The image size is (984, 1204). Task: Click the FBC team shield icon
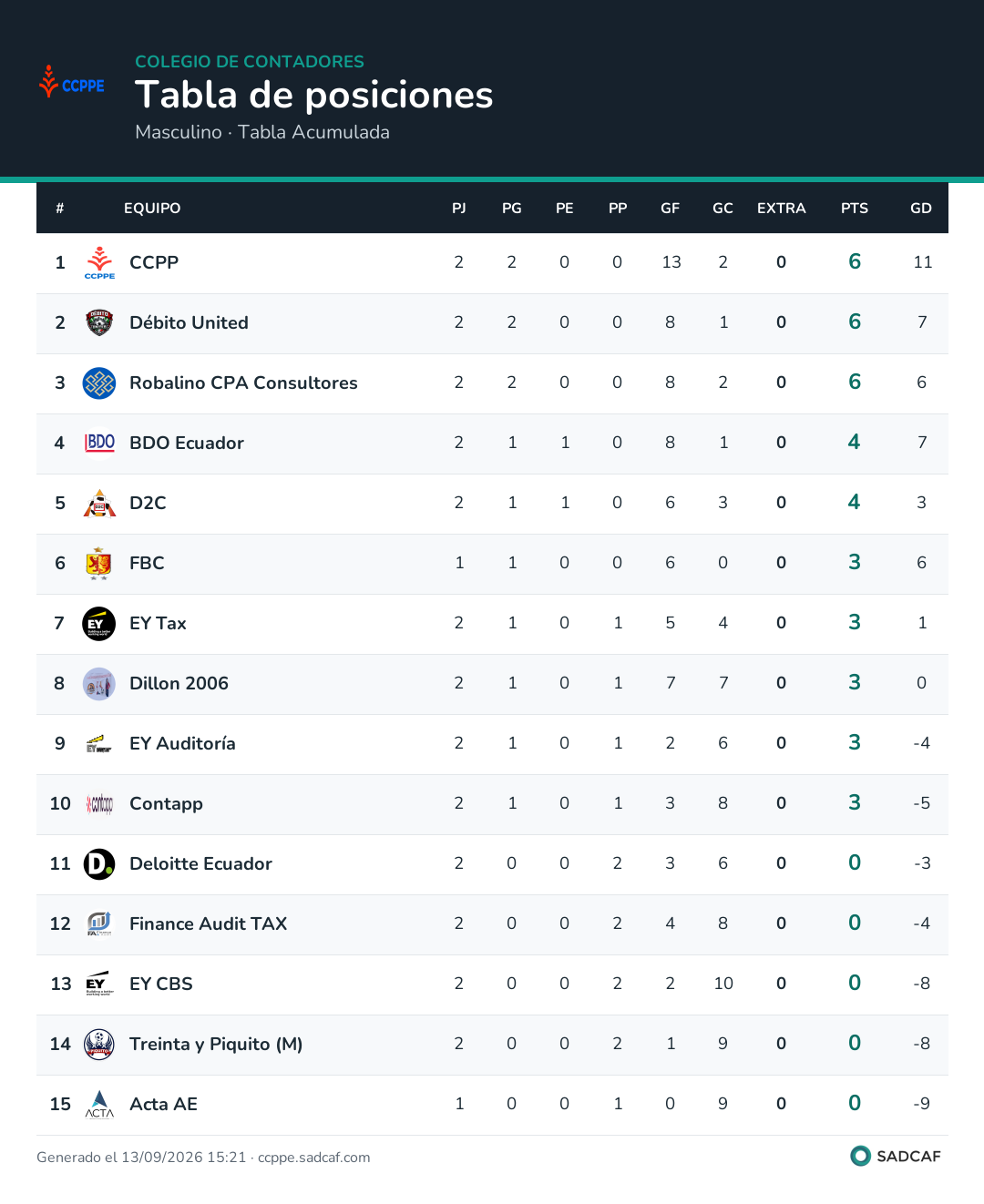(x=99, y=563)
